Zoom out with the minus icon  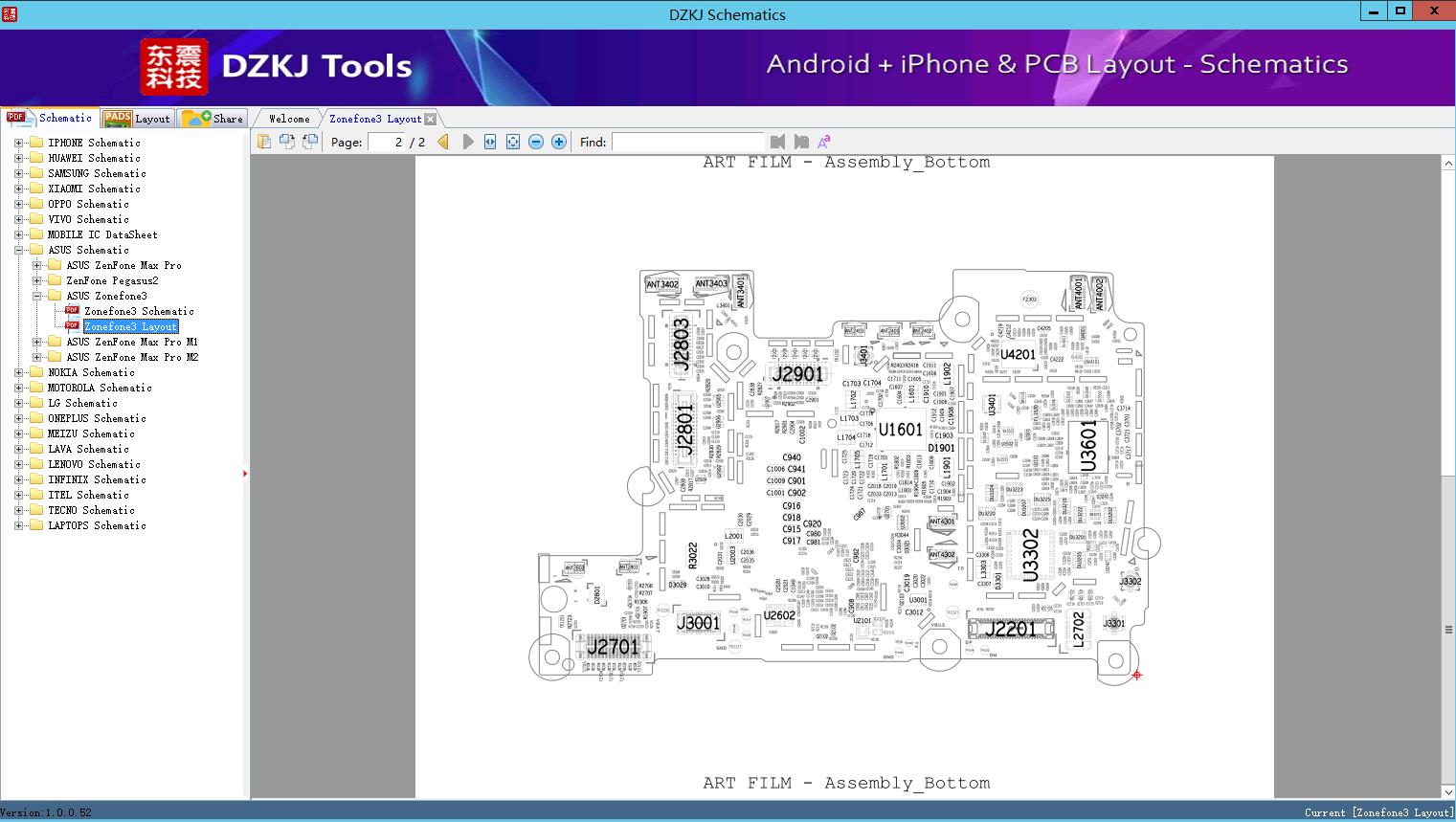pyautogui.click(x=536, y=142)
